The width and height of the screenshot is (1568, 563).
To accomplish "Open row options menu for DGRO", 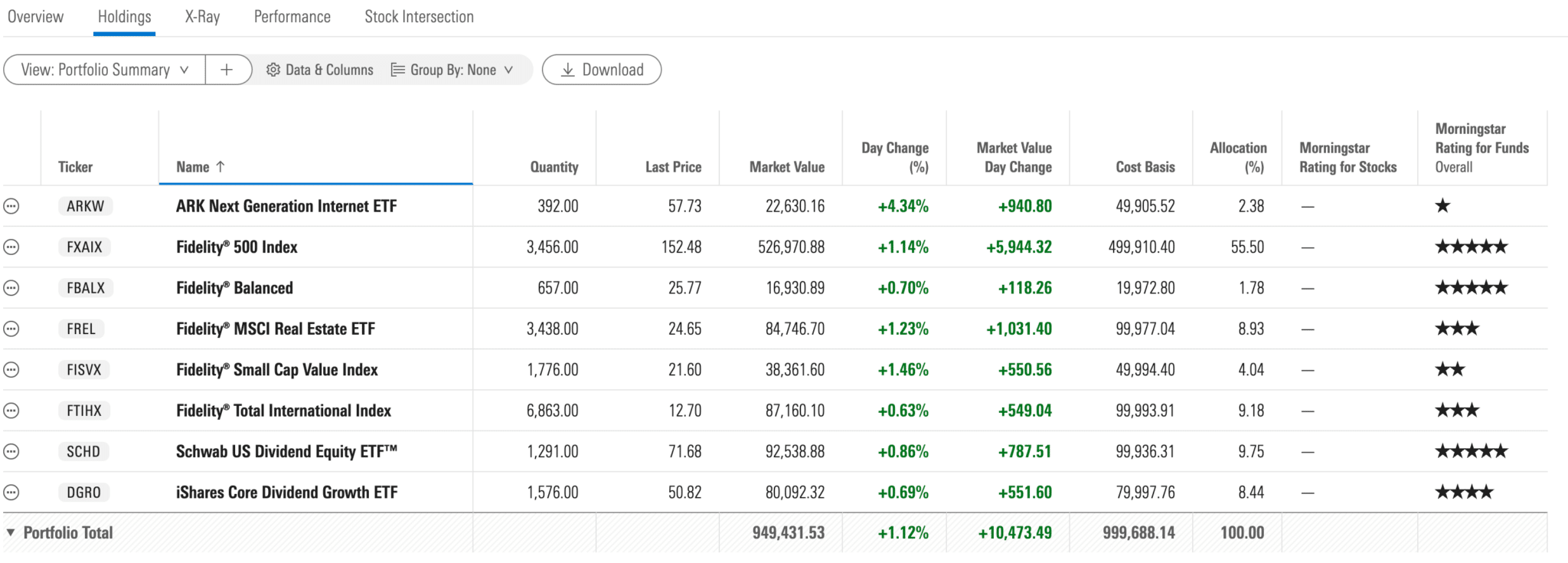I will (11, 493).
